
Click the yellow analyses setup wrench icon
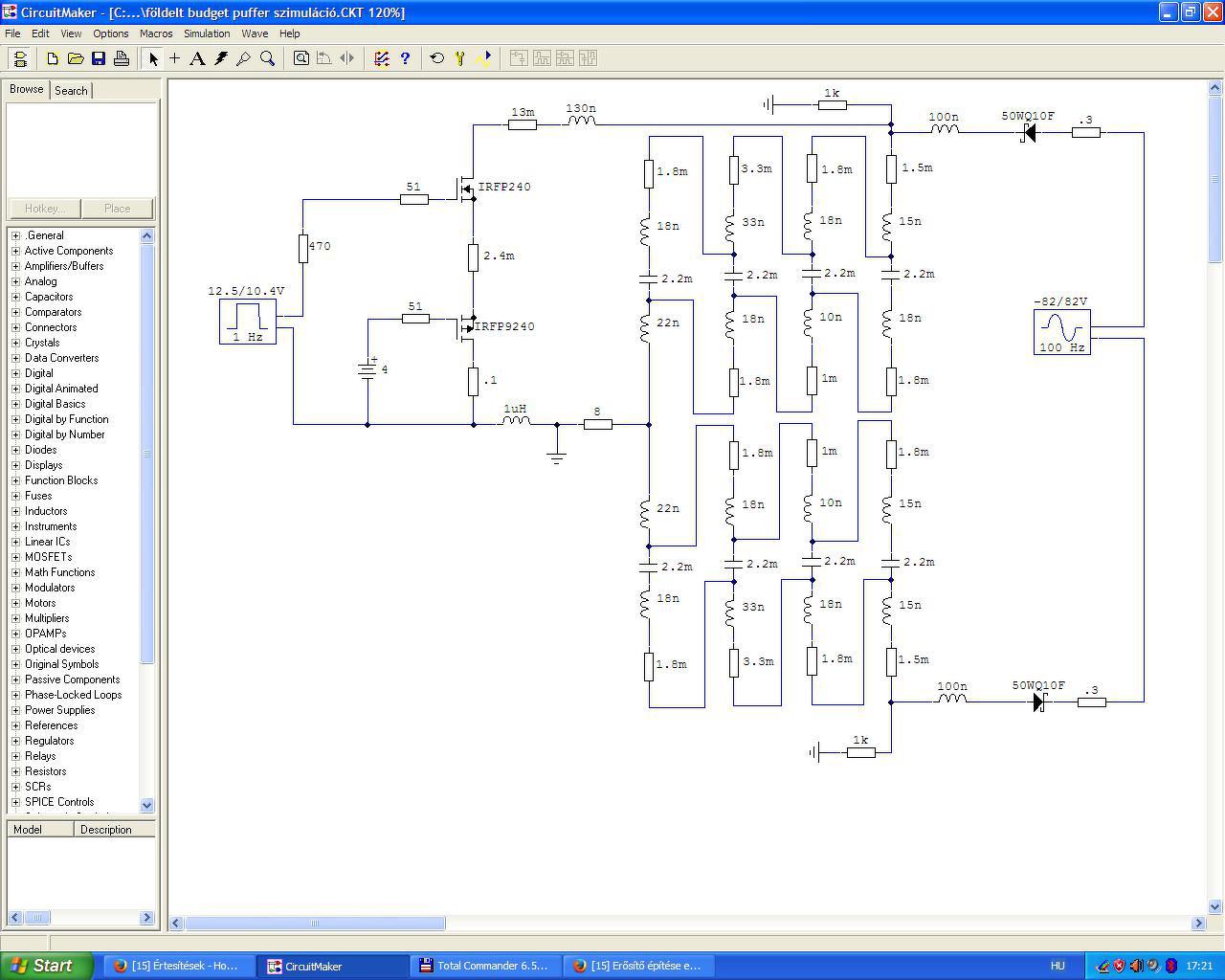tap(460, 58)
